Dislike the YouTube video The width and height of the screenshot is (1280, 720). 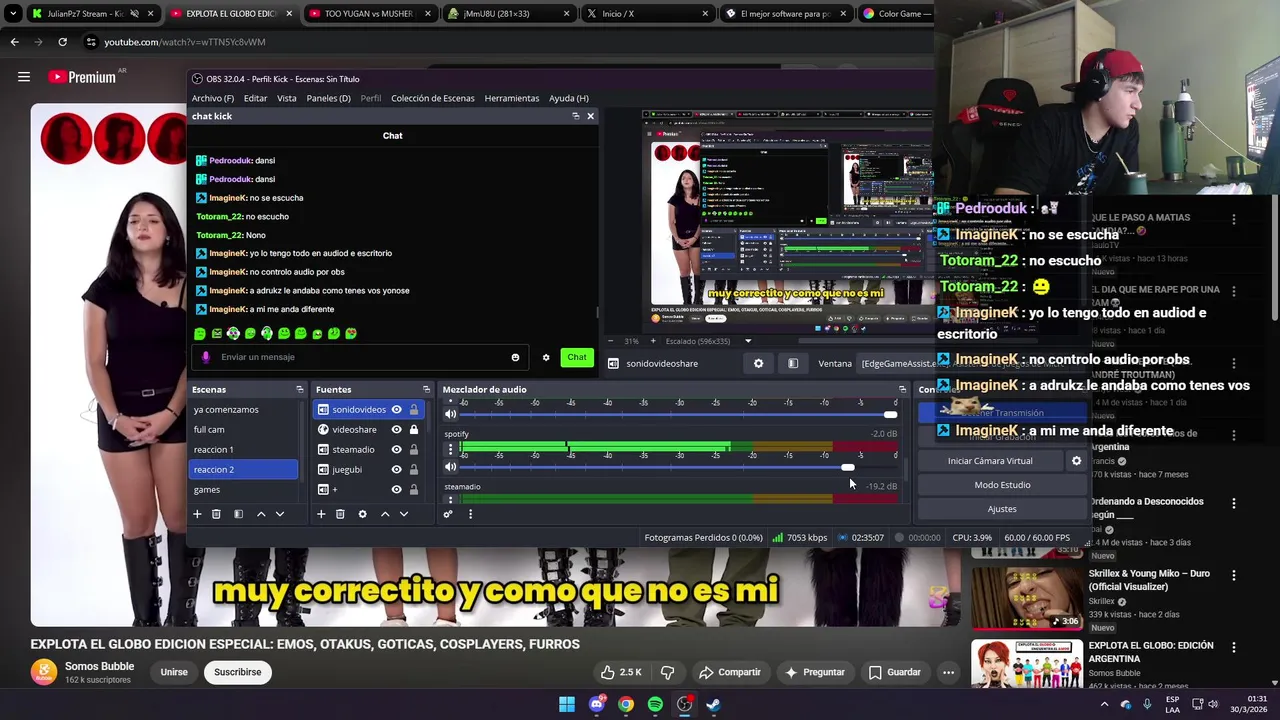[x=667, y=672]
